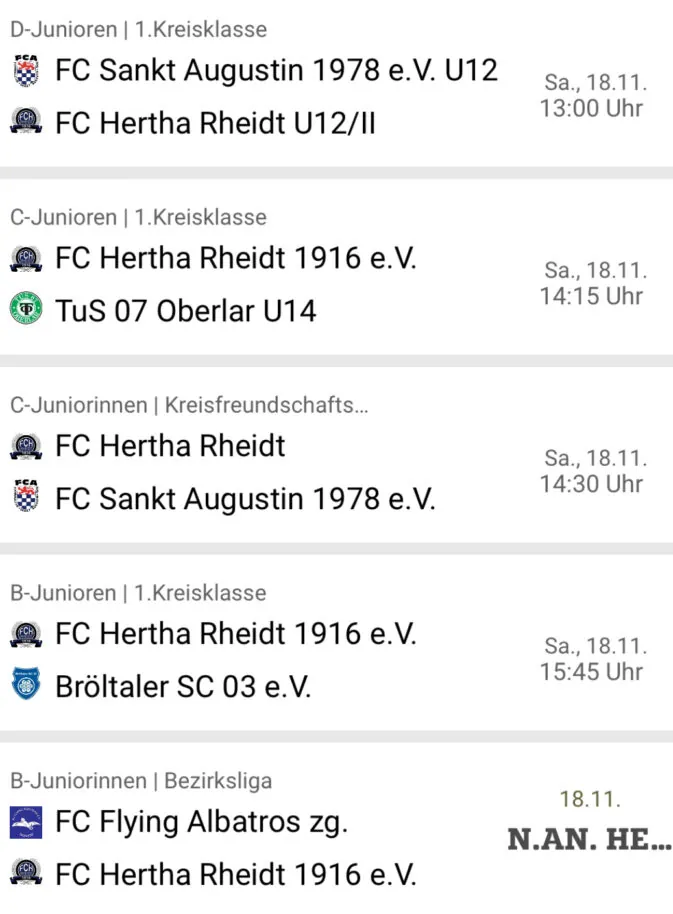Click Hertha Rheidt U12/II team crest
Image resolution: width=673 pixels, height=914 pixels.
[26, 124]
